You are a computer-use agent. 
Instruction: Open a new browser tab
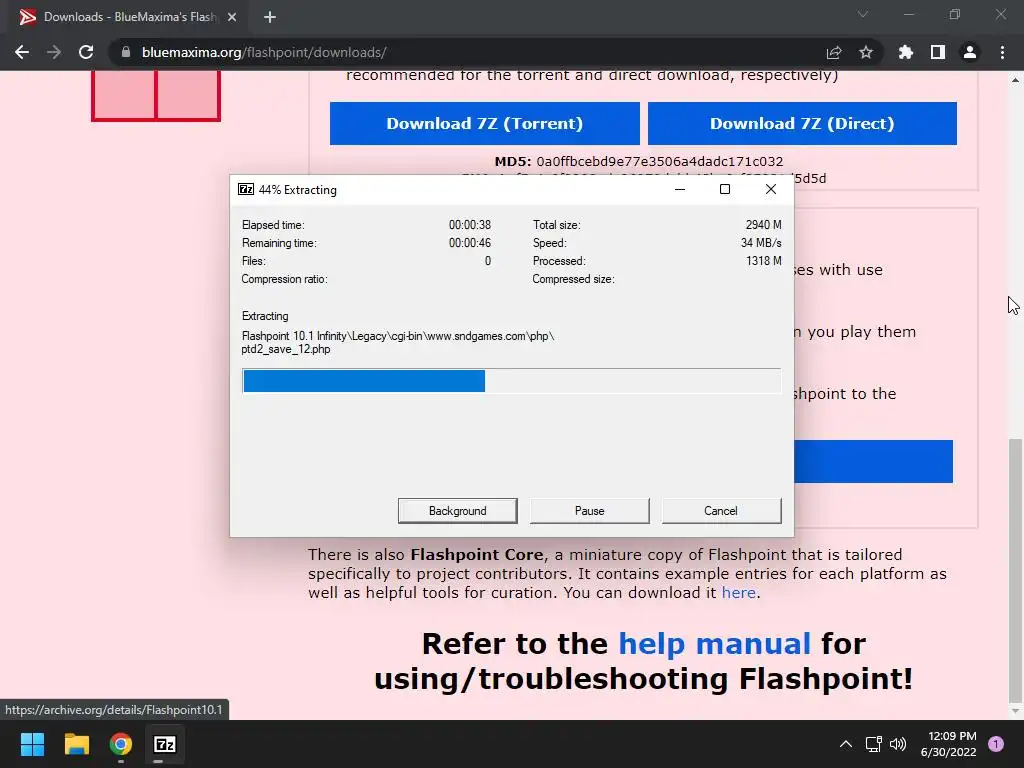[270, 17]
